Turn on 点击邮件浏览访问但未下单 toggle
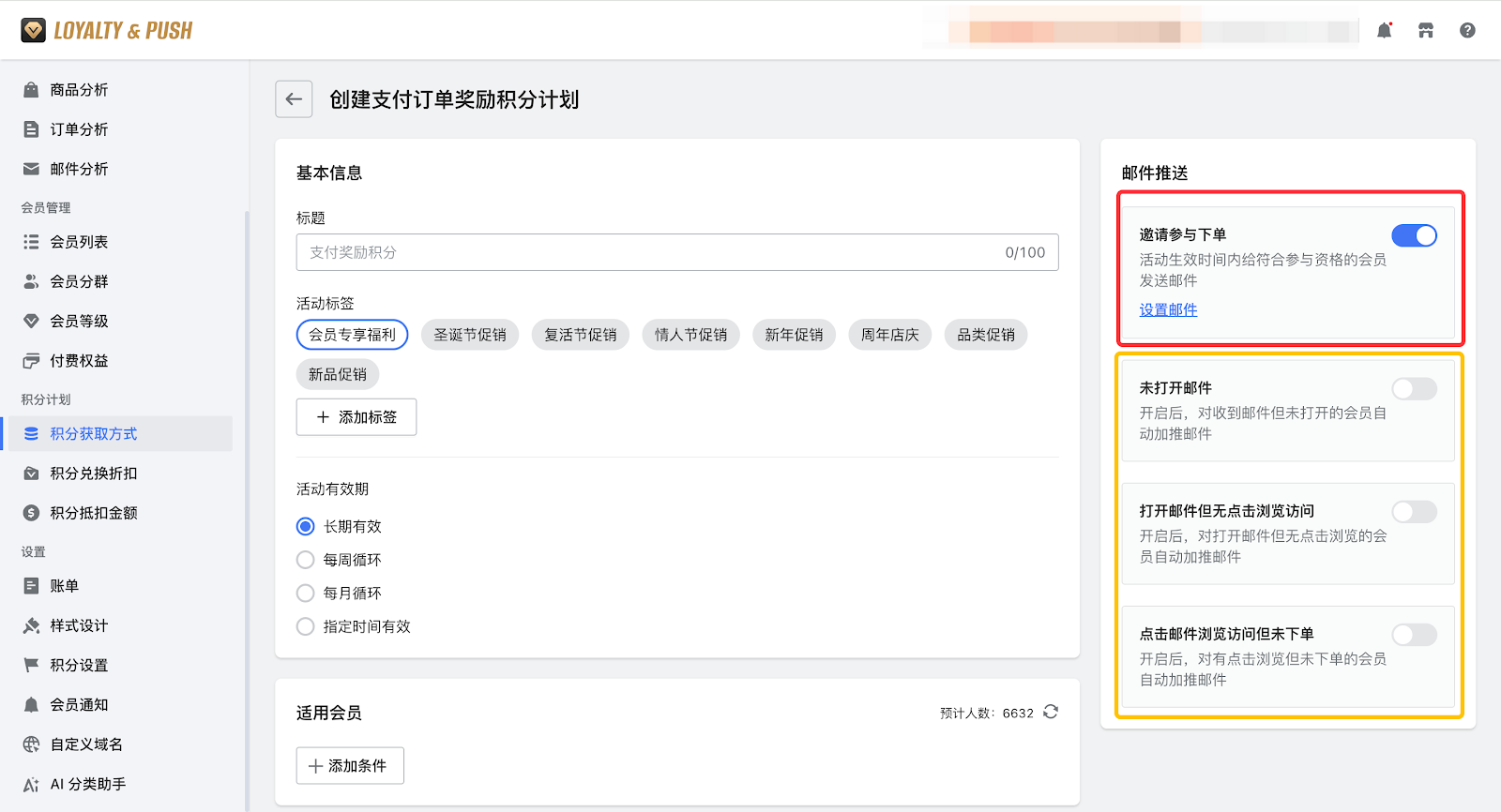1501x812 pixels. pos(1414,636)
